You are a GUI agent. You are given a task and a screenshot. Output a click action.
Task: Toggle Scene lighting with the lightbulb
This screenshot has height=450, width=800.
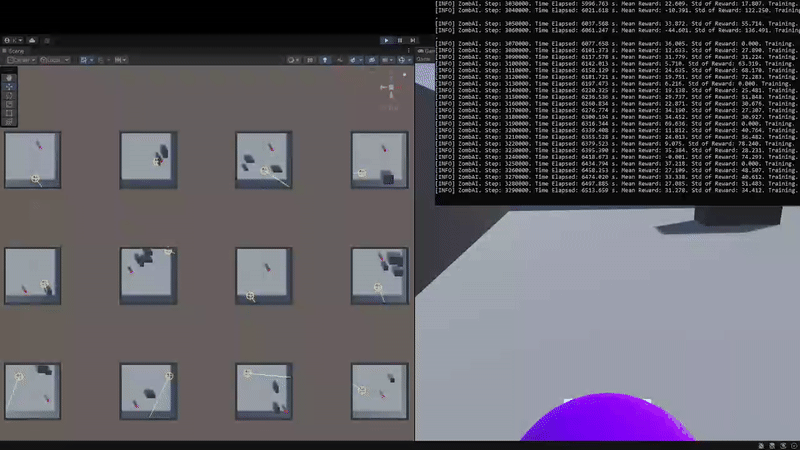[x=325, y=60]
